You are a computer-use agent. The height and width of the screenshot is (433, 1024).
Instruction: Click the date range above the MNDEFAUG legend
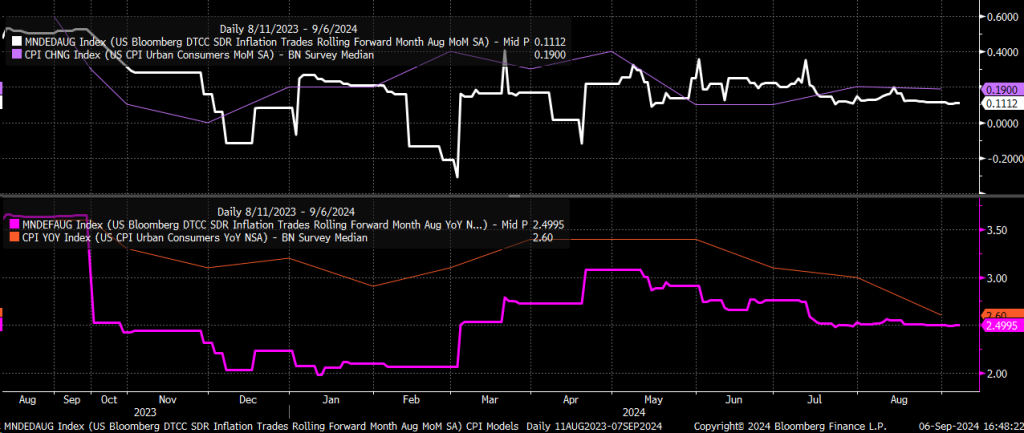286,212
